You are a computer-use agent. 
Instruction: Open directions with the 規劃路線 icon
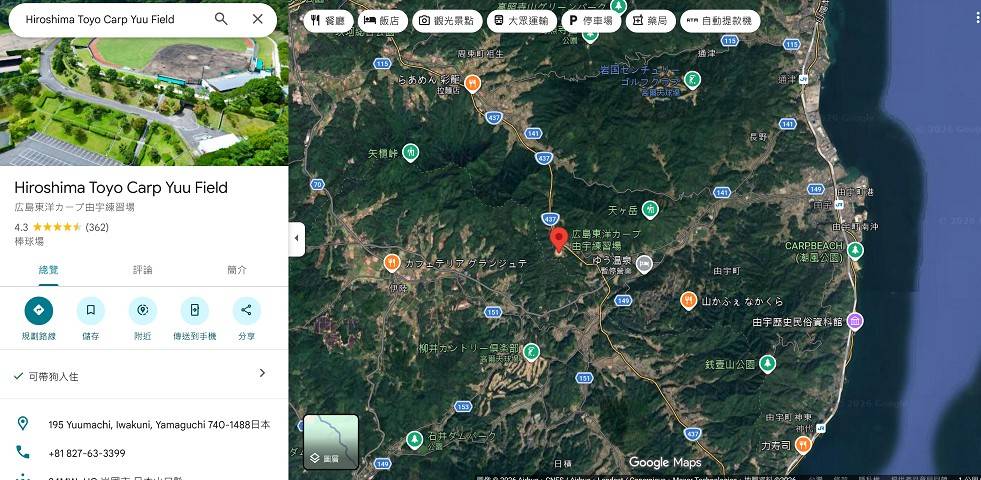coord(38,311)
